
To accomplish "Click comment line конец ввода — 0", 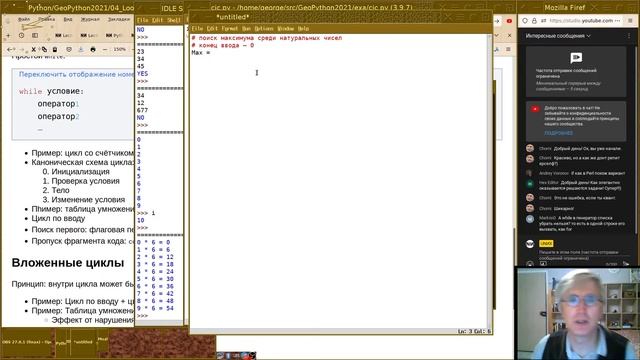I will point(222,45).
